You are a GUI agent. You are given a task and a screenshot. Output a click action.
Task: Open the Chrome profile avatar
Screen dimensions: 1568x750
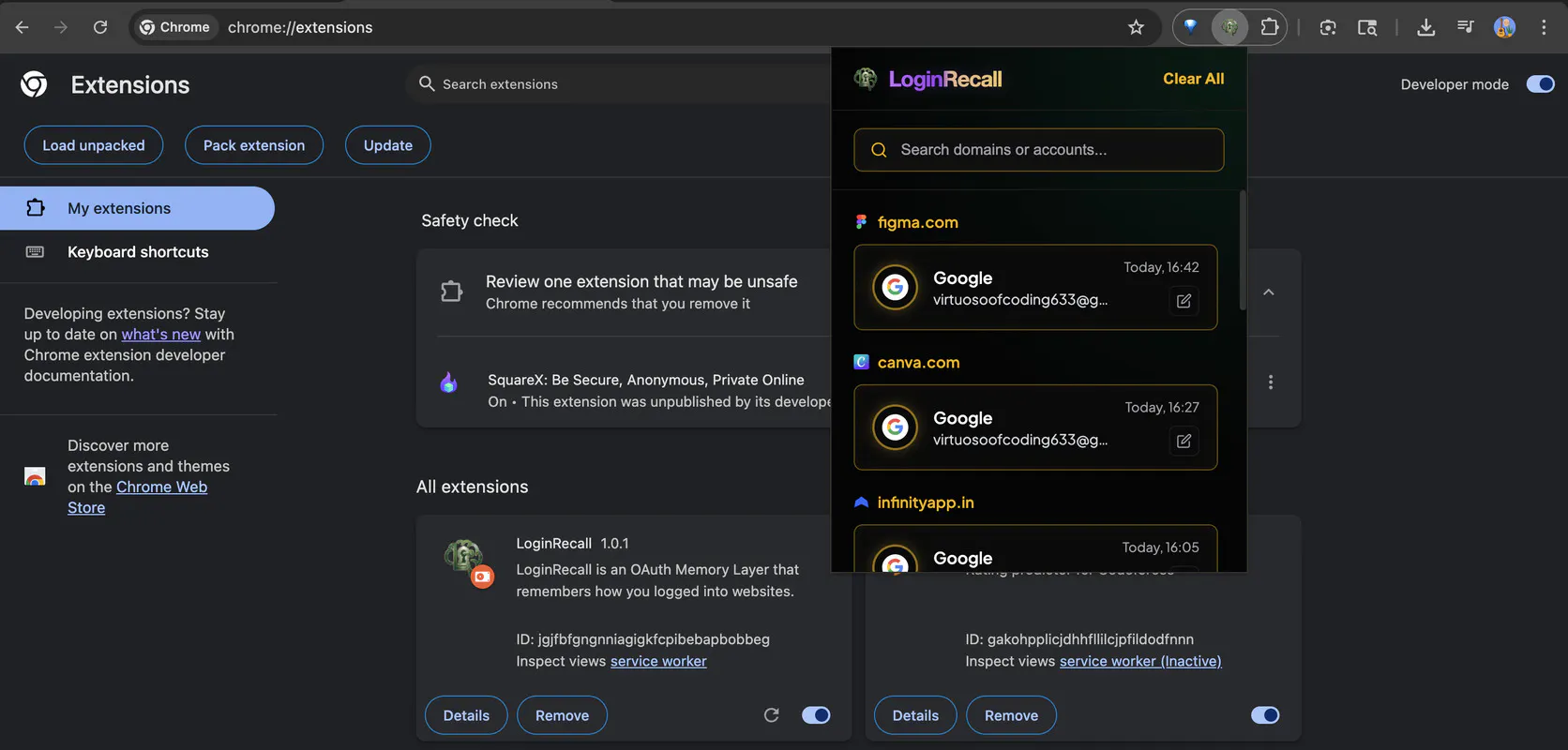pyautogui.click(x=1505, y=27)
